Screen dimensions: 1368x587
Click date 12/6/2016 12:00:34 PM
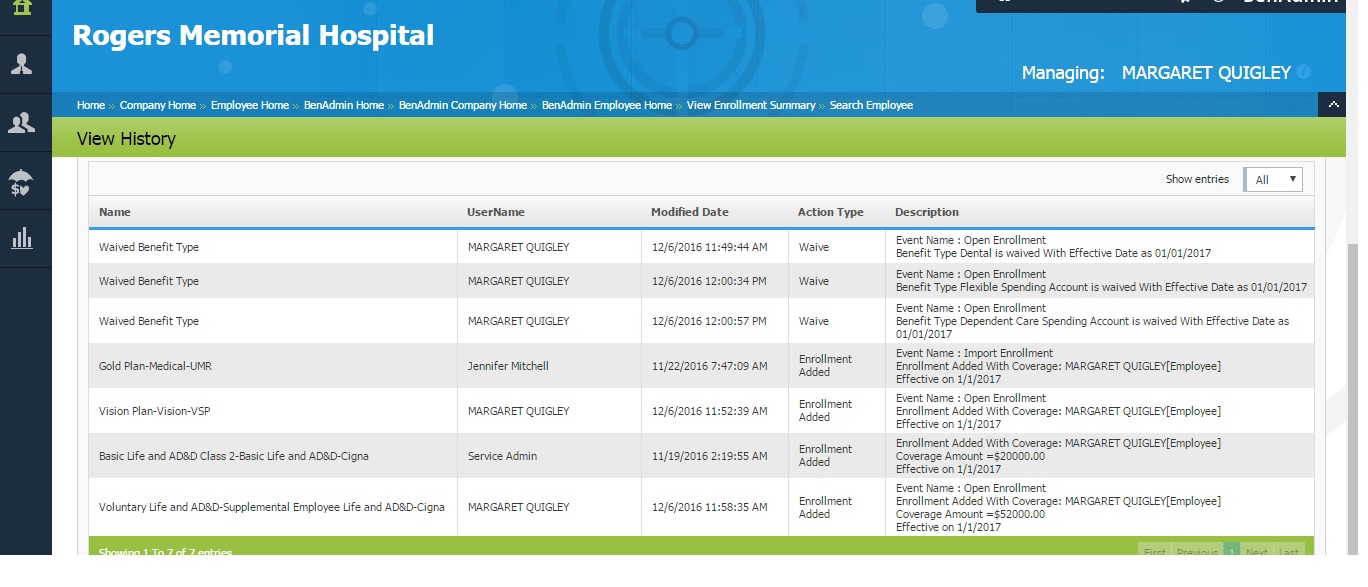pos(709,281)
